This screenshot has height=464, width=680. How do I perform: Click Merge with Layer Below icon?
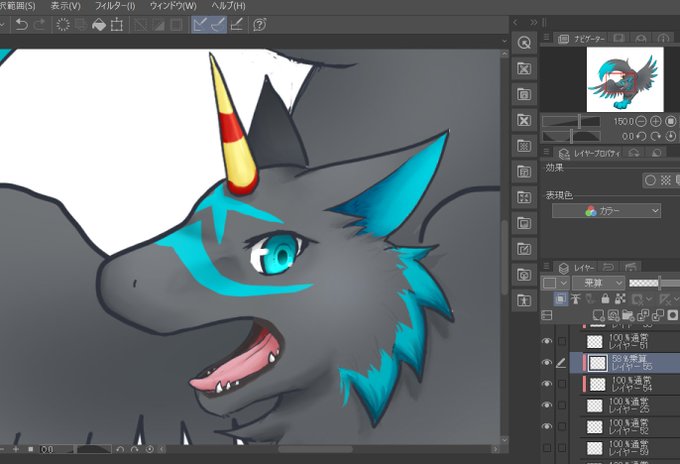(658, 315)
